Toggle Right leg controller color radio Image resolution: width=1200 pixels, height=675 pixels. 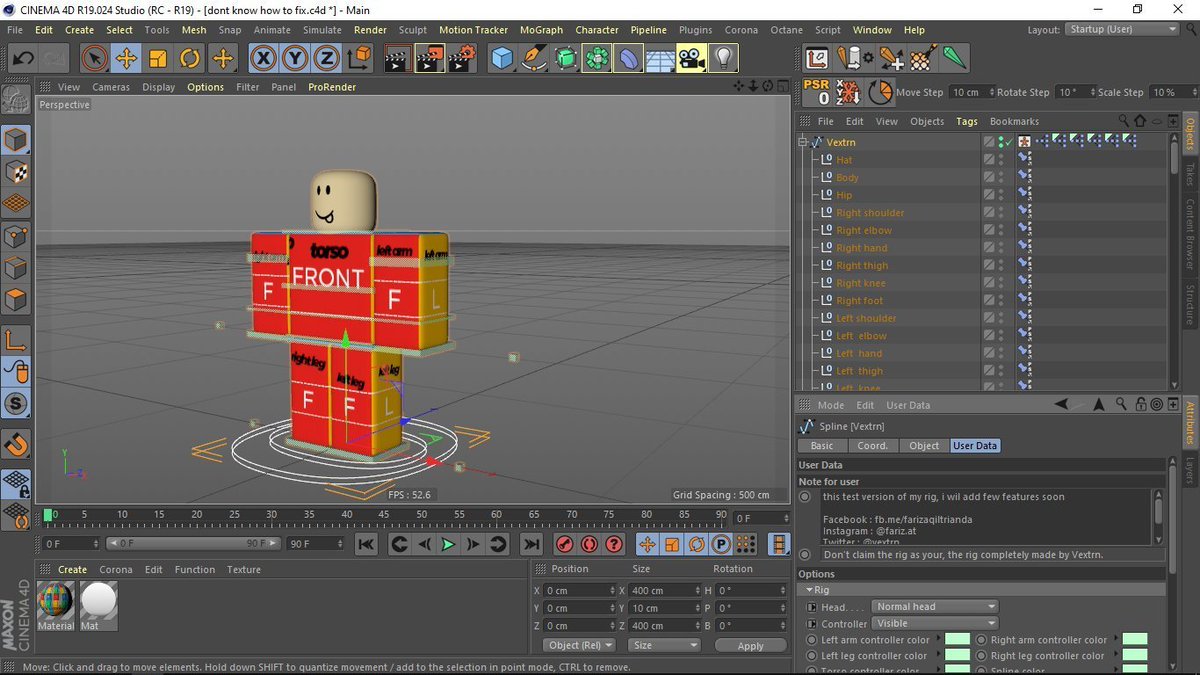click(x=981, y=656)
